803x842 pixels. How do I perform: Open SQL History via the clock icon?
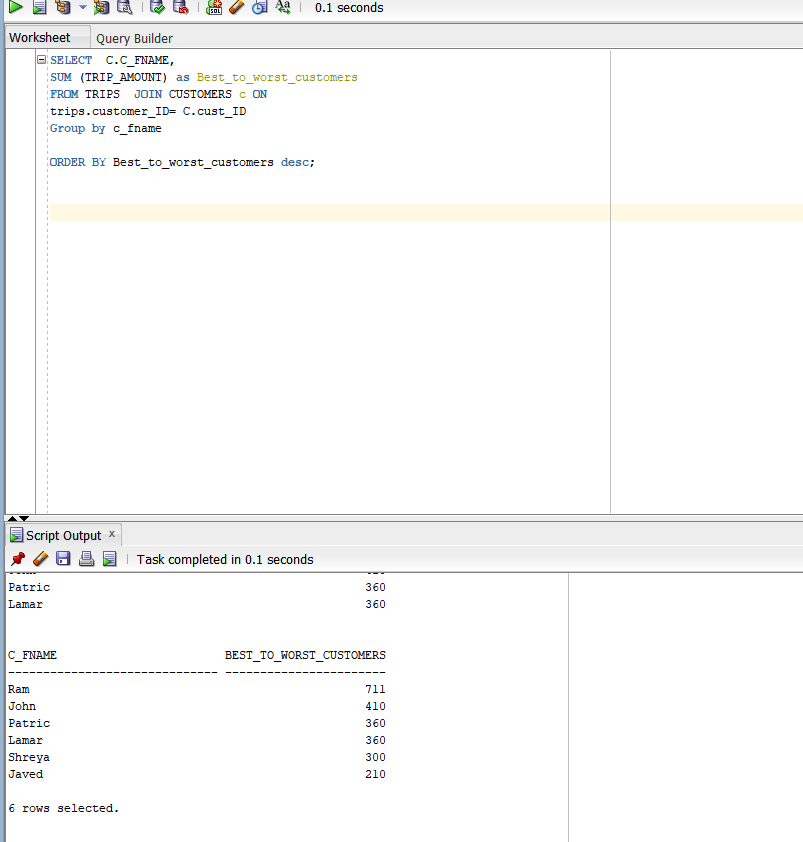(x=259, y=8)
